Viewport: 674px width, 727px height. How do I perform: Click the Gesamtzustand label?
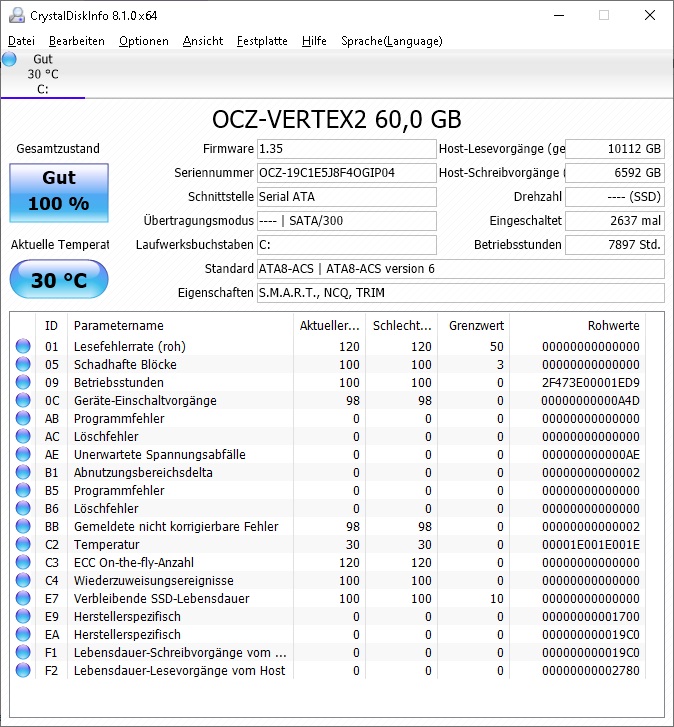coord(58,149)
